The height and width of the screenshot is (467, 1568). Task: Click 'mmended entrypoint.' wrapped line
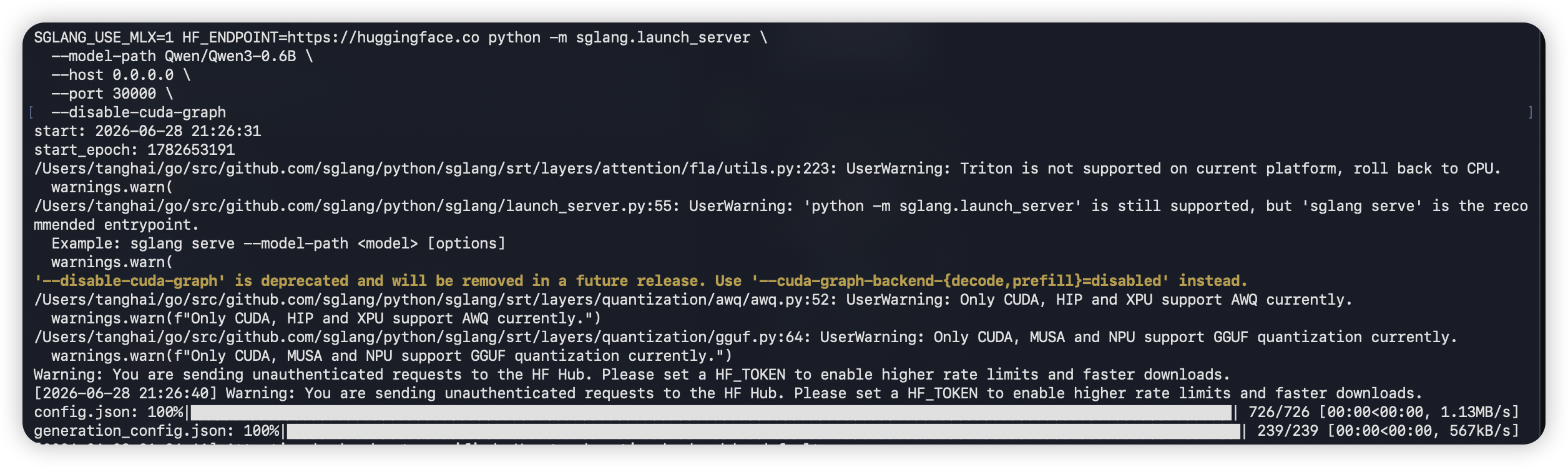coord(116,225)
